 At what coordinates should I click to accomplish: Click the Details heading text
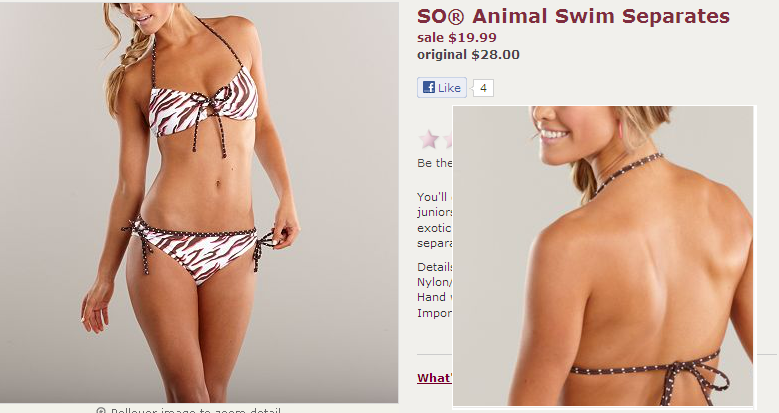pyautogui.click(x=435, y=267)
